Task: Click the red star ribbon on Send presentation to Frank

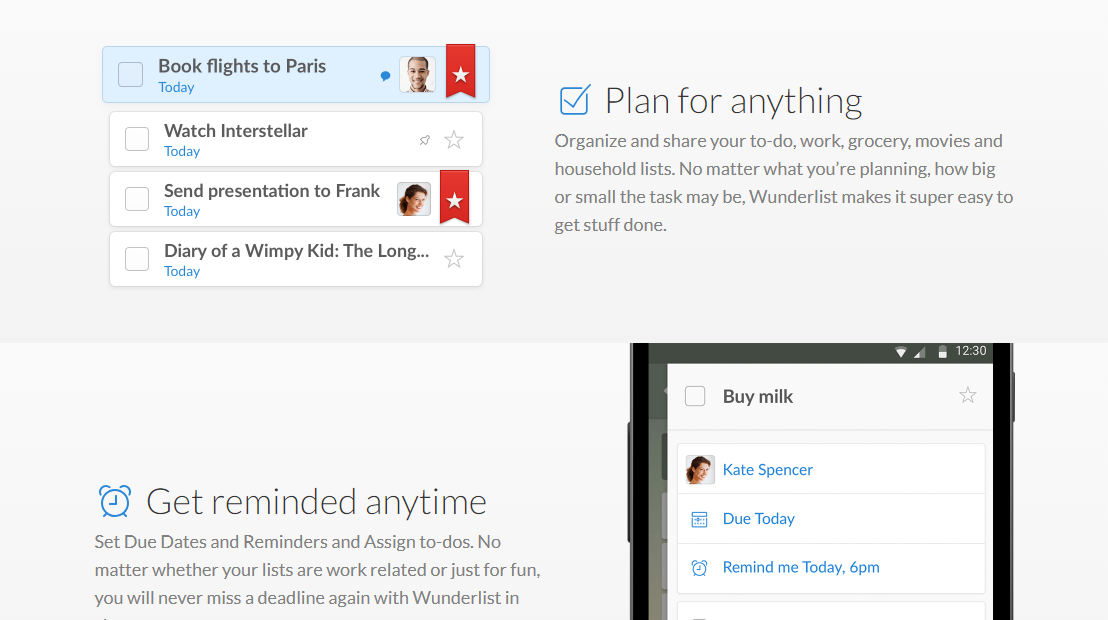Action: 454,198
